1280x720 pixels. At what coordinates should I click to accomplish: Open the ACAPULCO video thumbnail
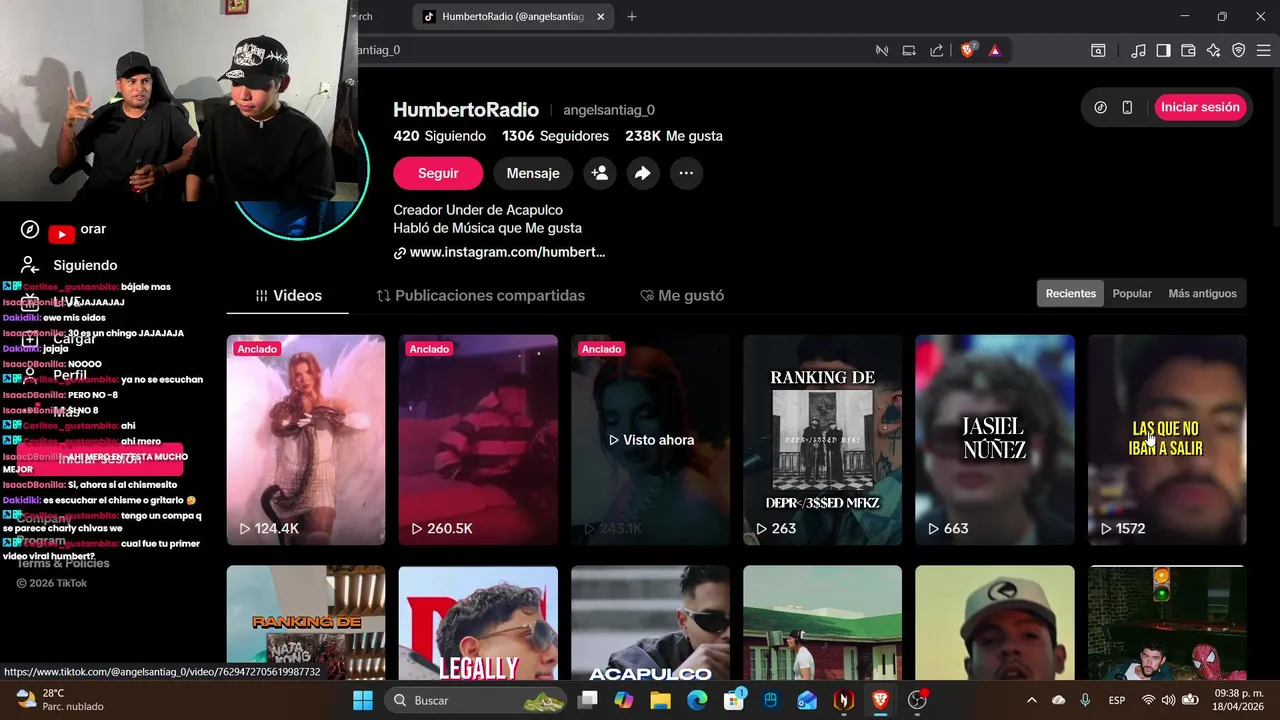650,623
